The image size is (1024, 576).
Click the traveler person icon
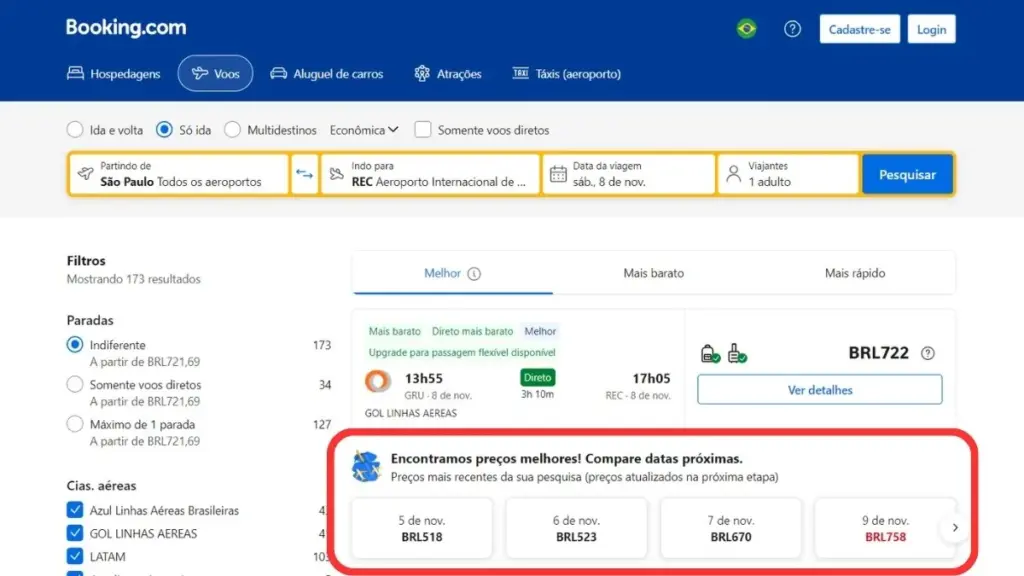tap(733, 174)
